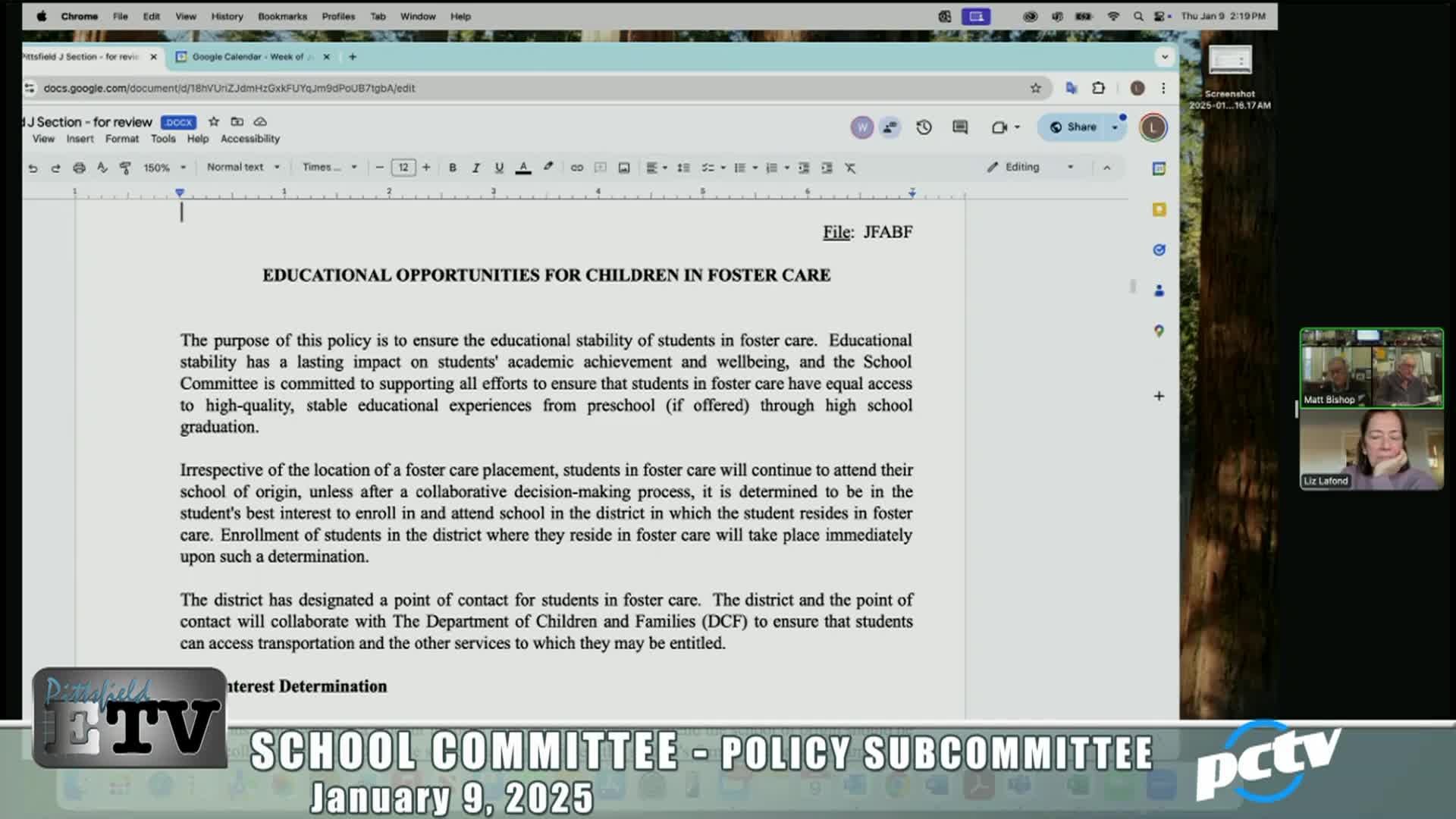Clear formatting with toolbar icon
The width and height of the screenshot is (1456, 819).
[x=850, y=168]
